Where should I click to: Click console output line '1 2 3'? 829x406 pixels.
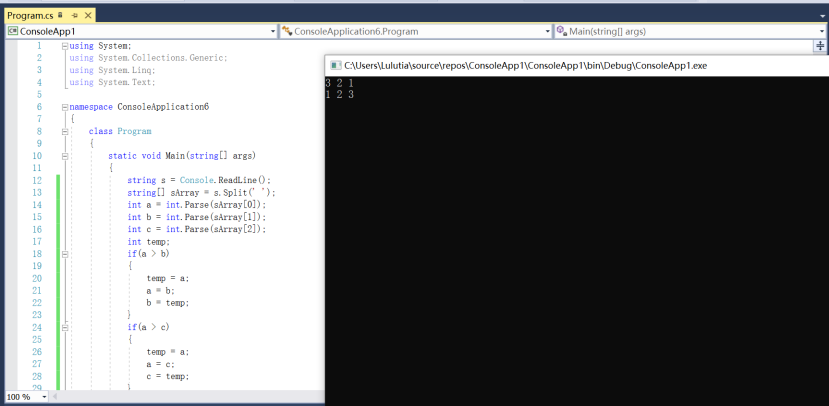click(x=339, y=95)
